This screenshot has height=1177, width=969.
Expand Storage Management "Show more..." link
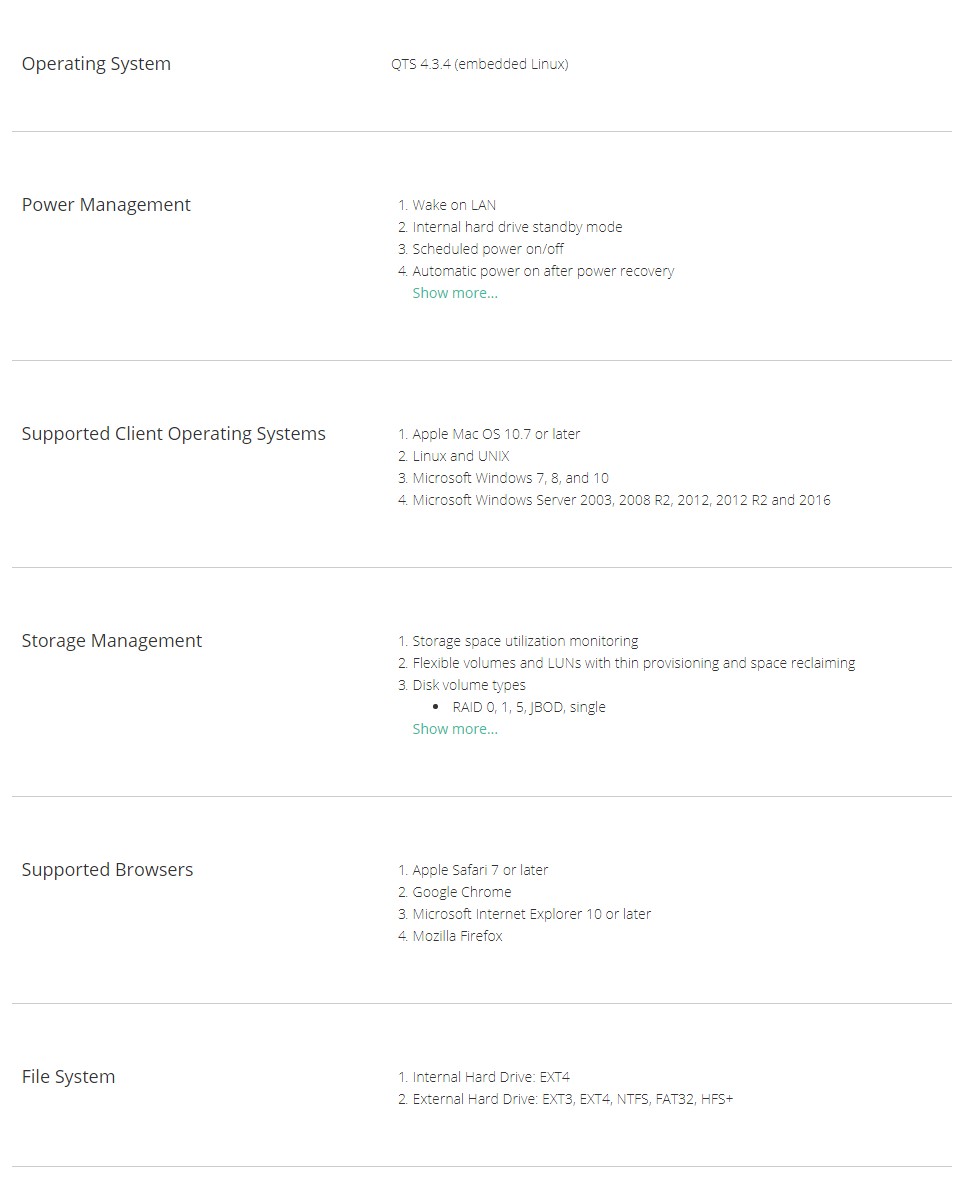pyautogui.click(x=455, y=729)
